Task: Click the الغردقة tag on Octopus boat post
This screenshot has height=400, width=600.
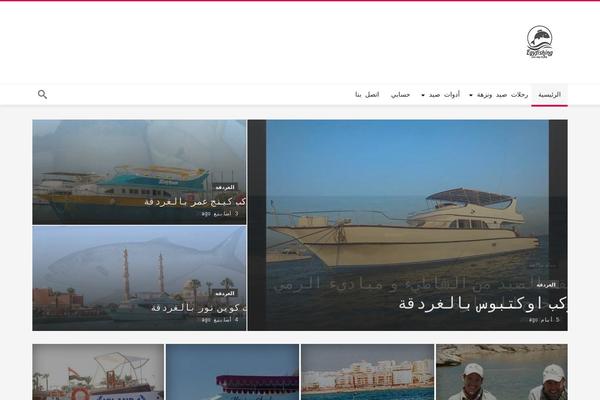Action: pos(546,285)
